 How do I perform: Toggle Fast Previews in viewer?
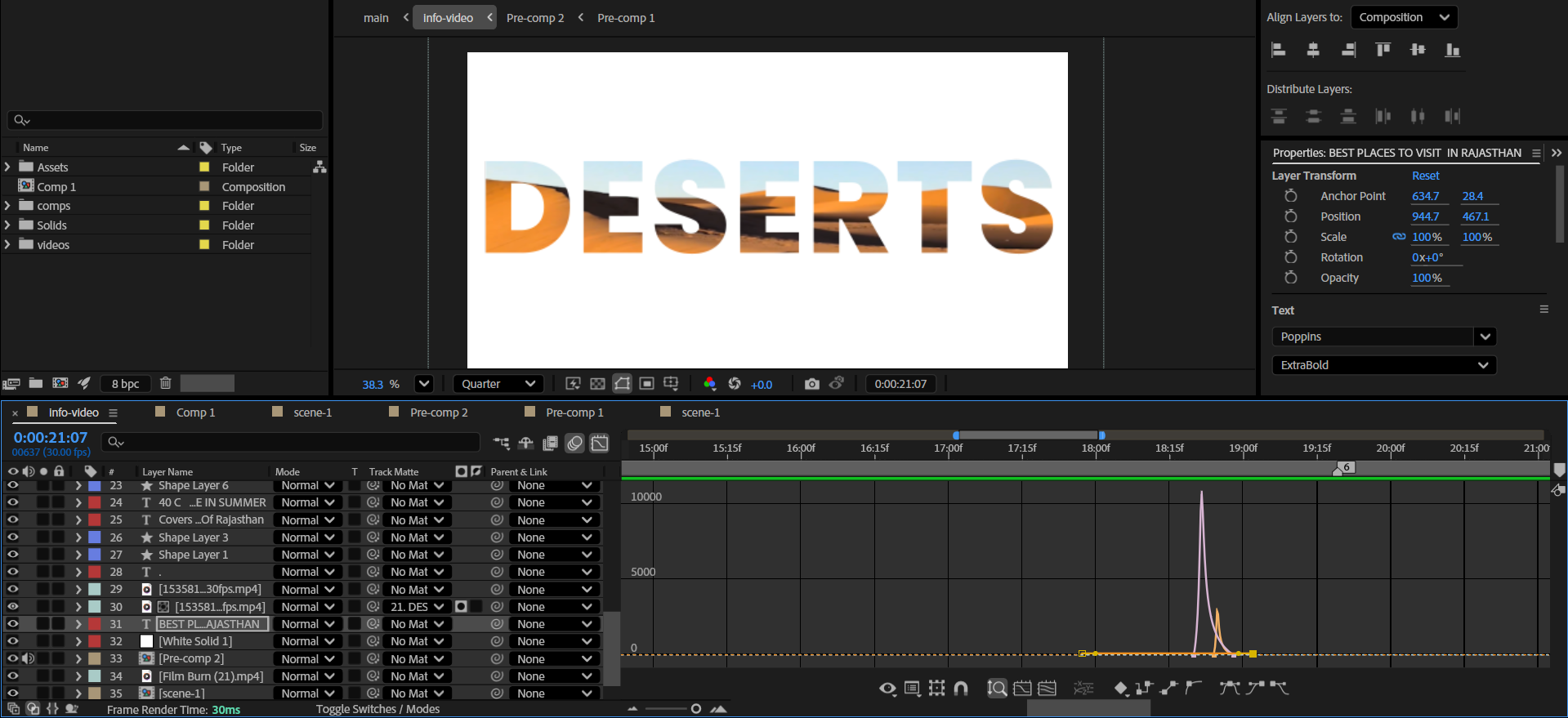point(573,384)
